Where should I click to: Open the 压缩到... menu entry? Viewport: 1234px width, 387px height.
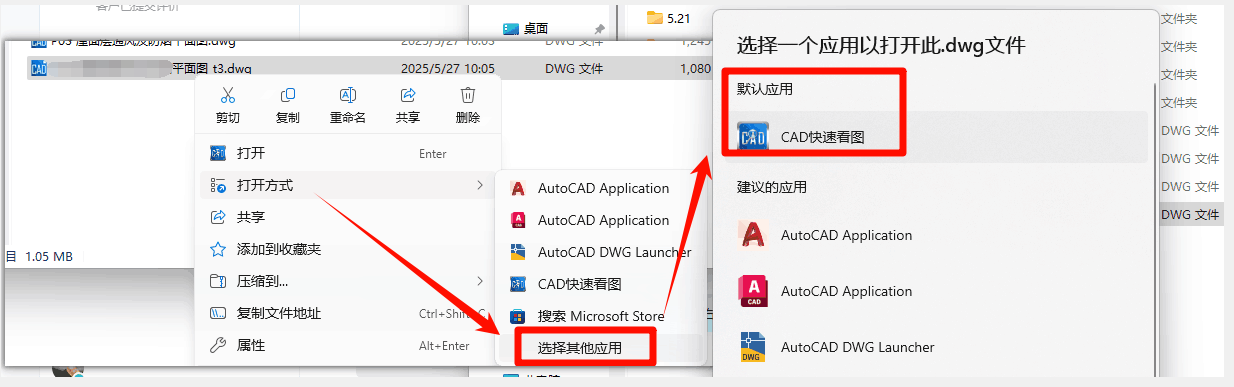(x=347, y=281)
